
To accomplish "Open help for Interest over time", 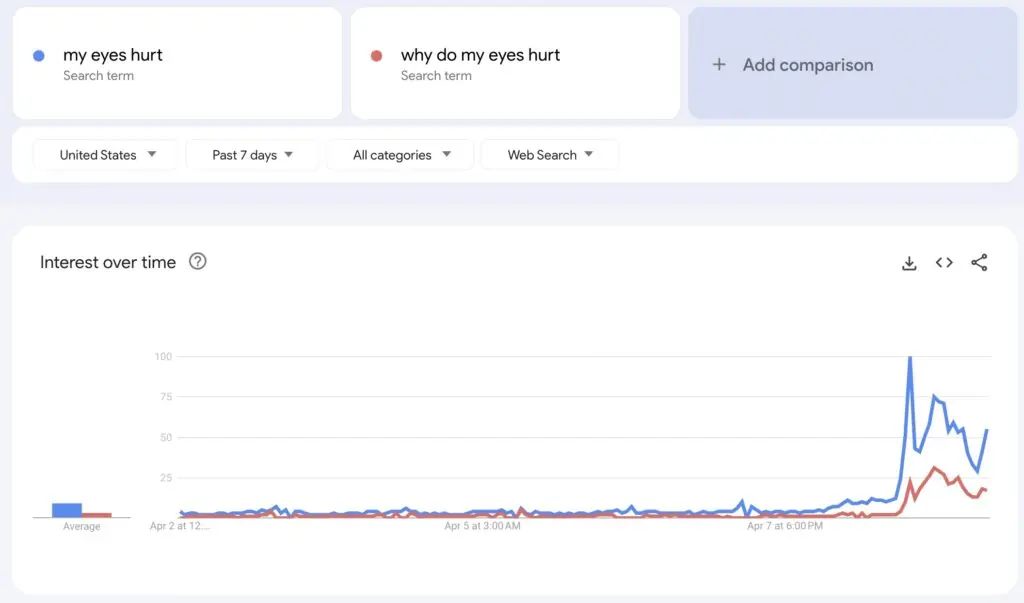I will tap(198, 262).
